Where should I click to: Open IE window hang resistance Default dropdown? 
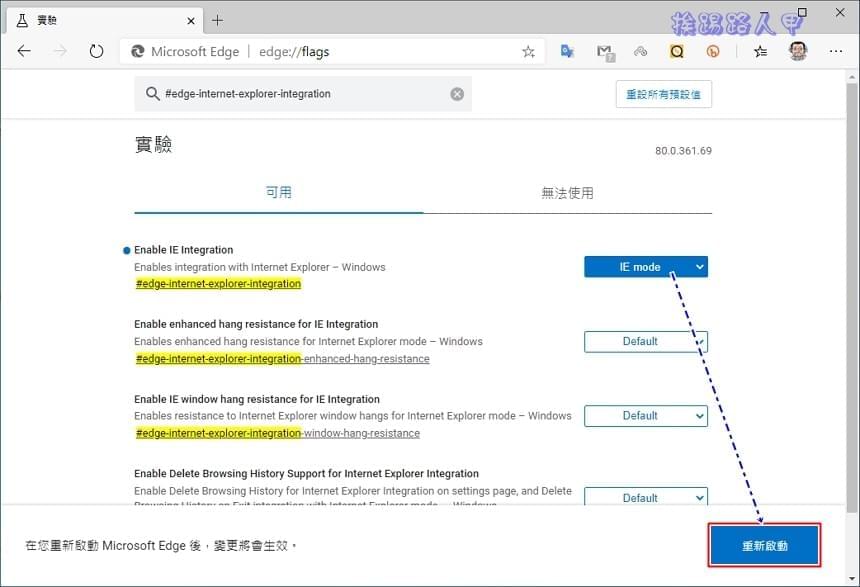pos(646,416)
